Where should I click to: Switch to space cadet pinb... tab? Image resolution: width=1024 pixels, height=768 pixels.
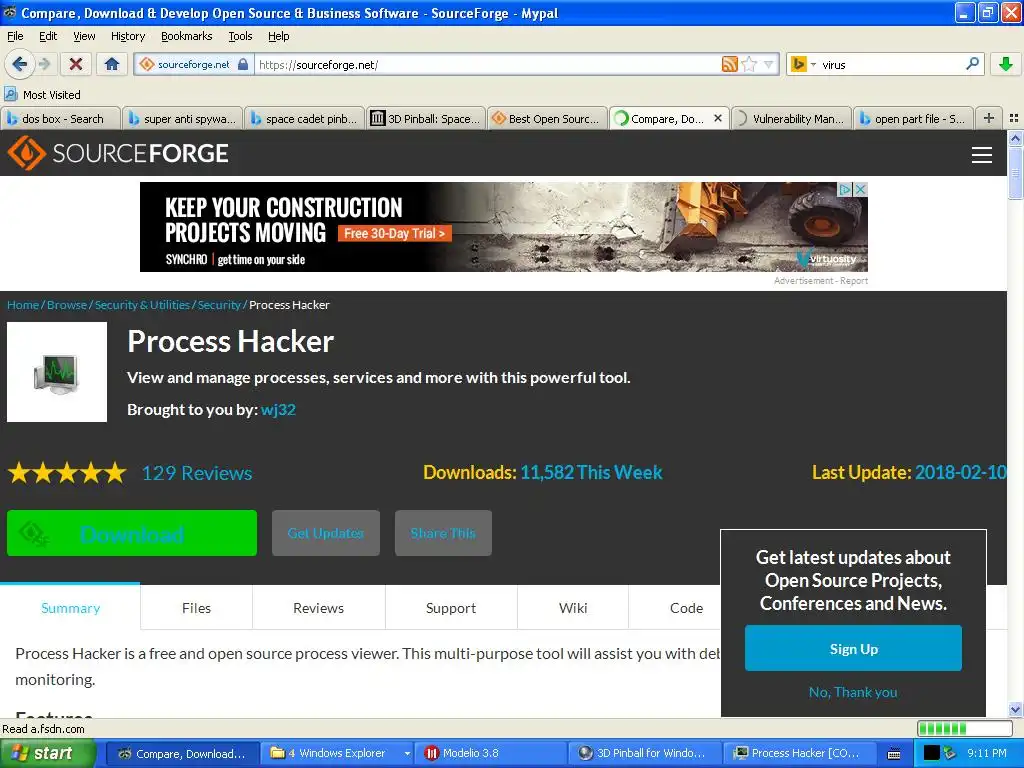pos(304,118)
